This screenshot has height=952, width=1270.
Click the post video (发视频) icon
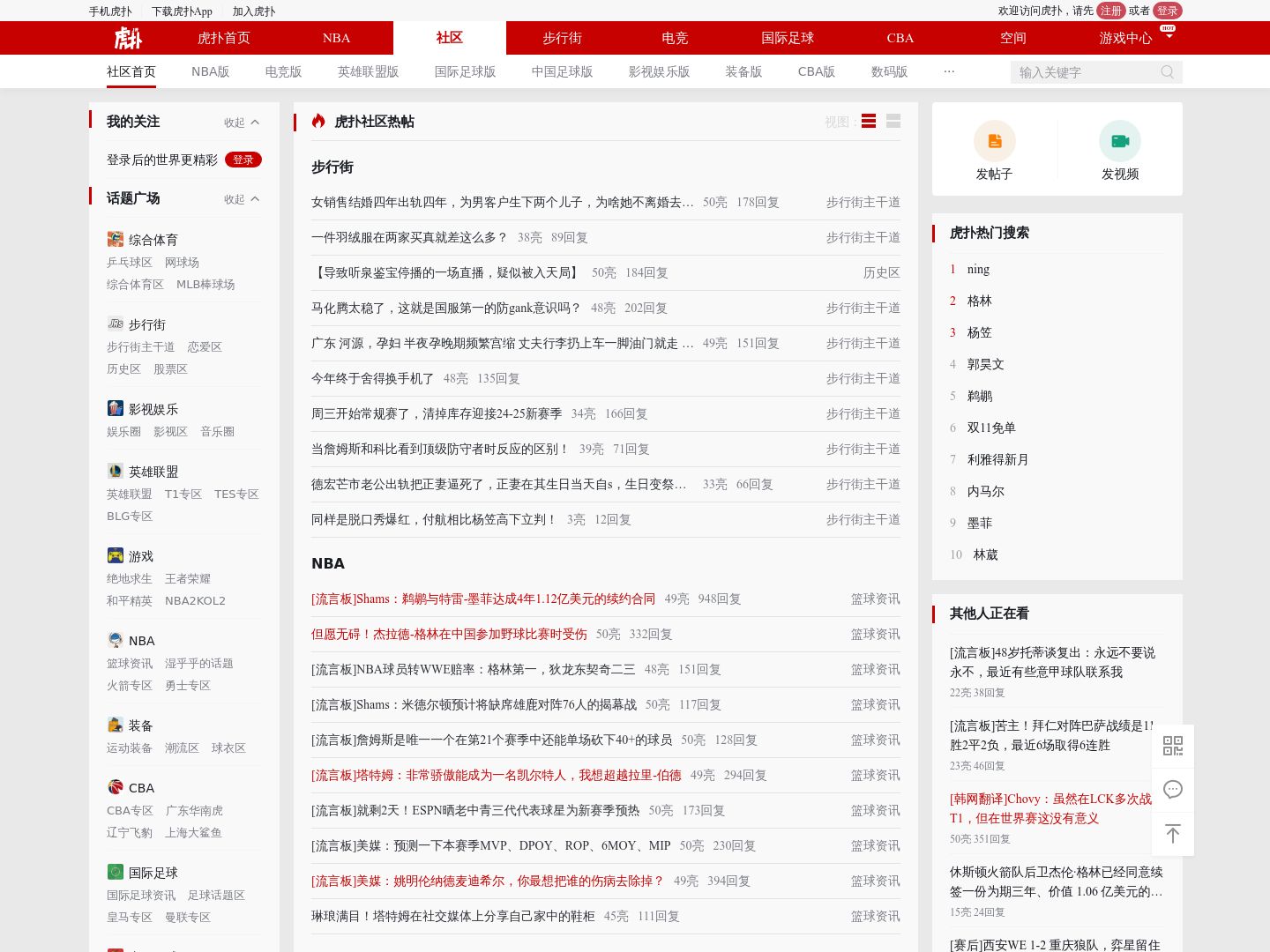[1120, 141]
